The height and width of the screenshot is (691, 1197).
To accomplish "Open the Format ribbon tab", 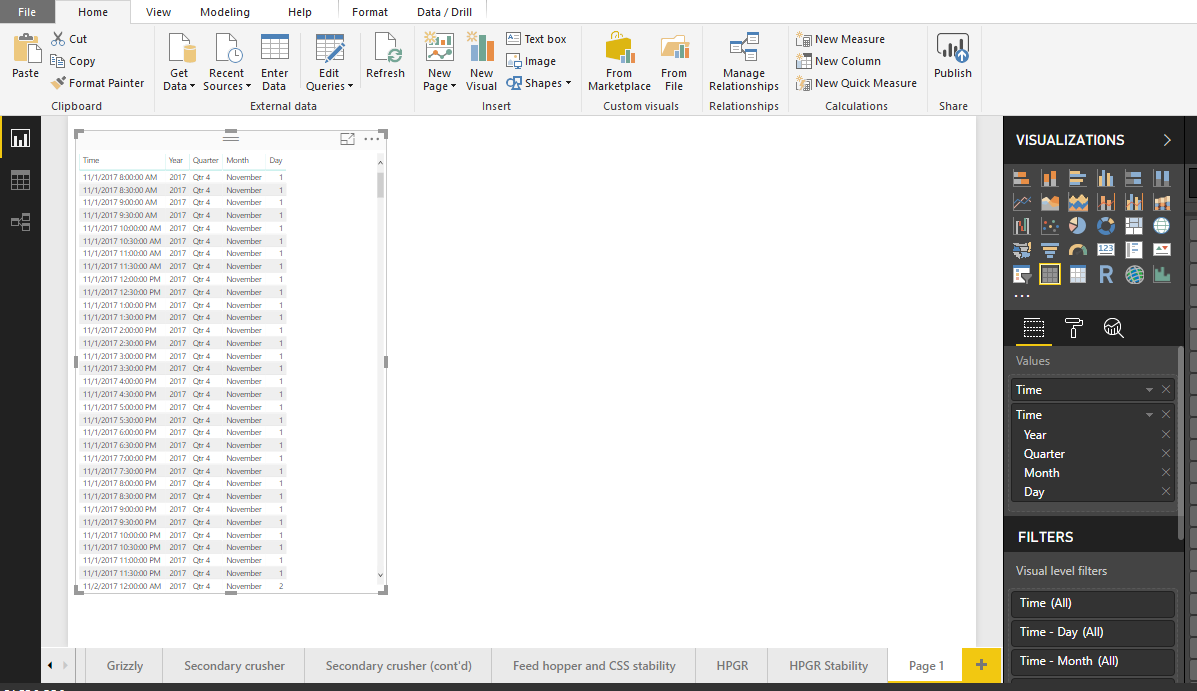I will [x=369, y=12].
